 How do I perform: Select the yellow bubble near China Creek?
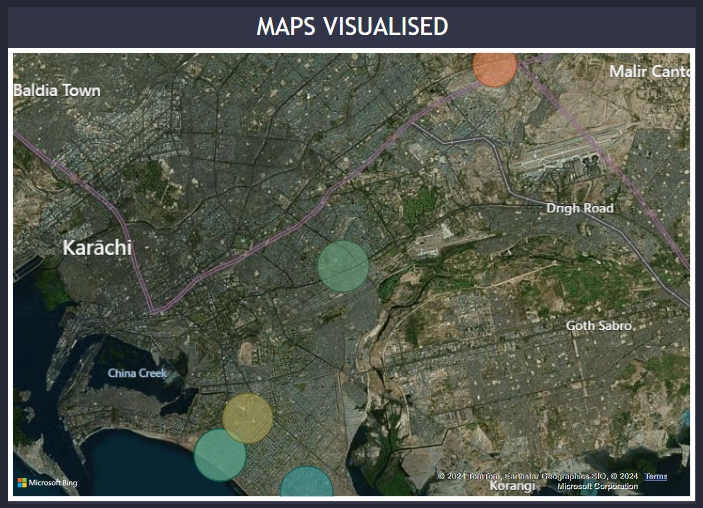point(248,418)
